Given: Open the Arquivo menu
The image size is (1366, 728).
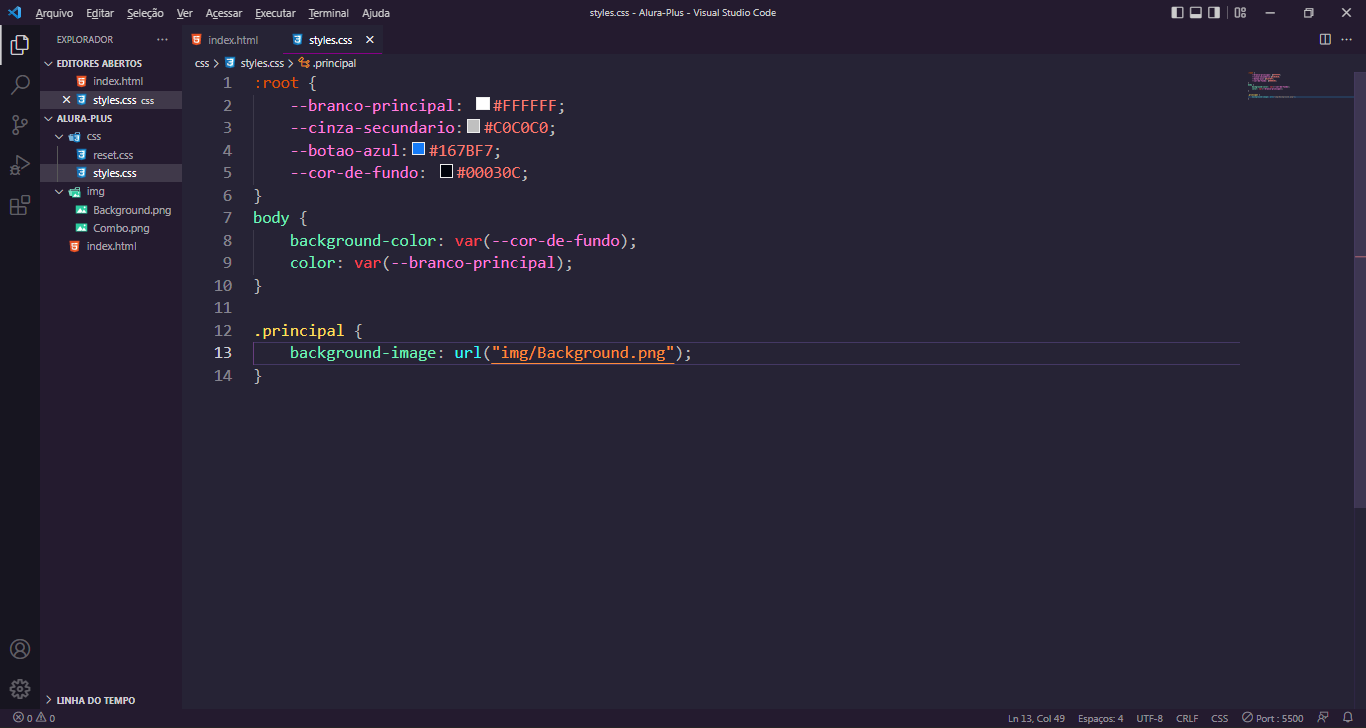Looking at the screenshot, I should 54,13.
